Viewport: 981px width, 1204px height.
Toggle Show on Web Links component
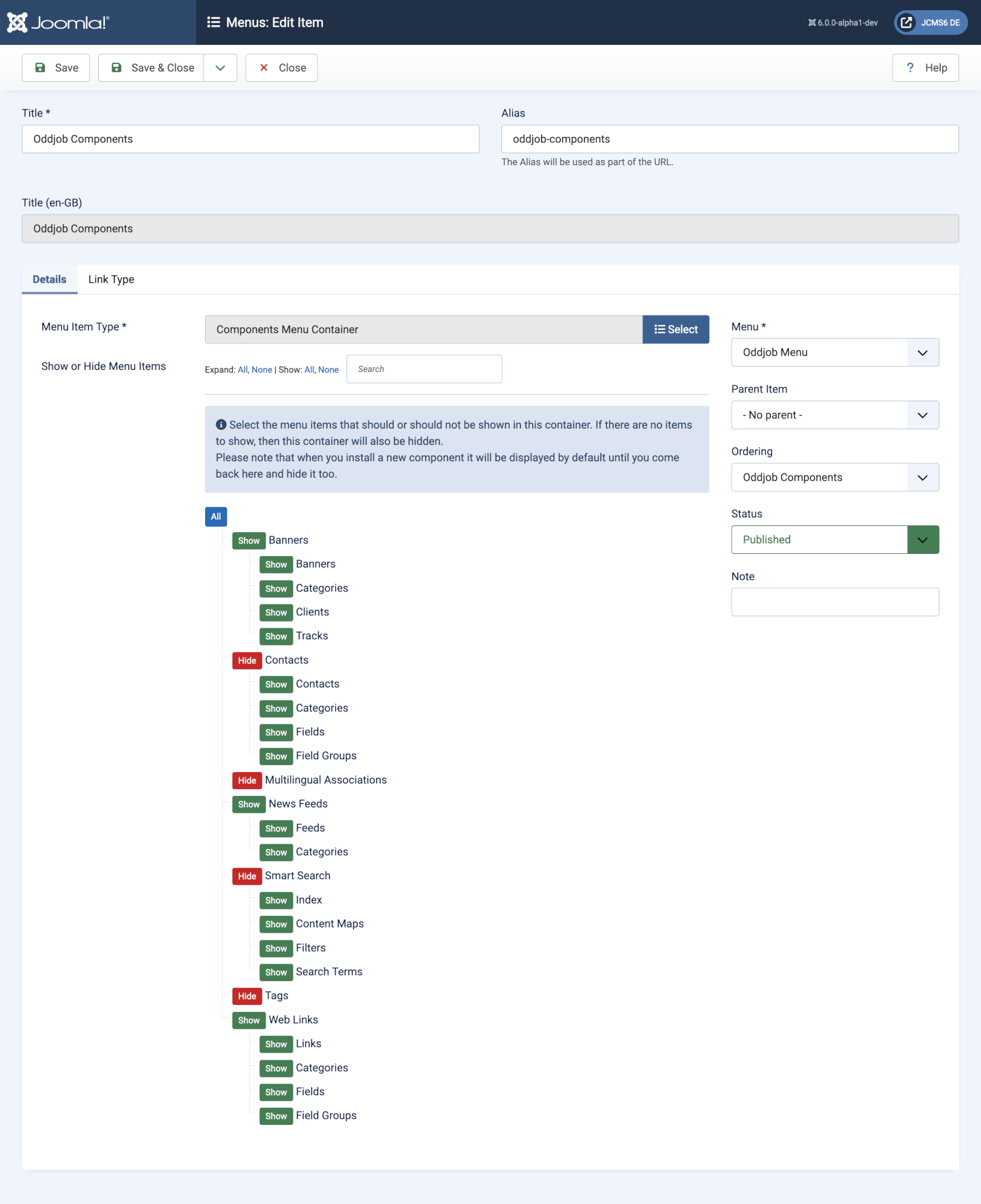point(249,1020)
